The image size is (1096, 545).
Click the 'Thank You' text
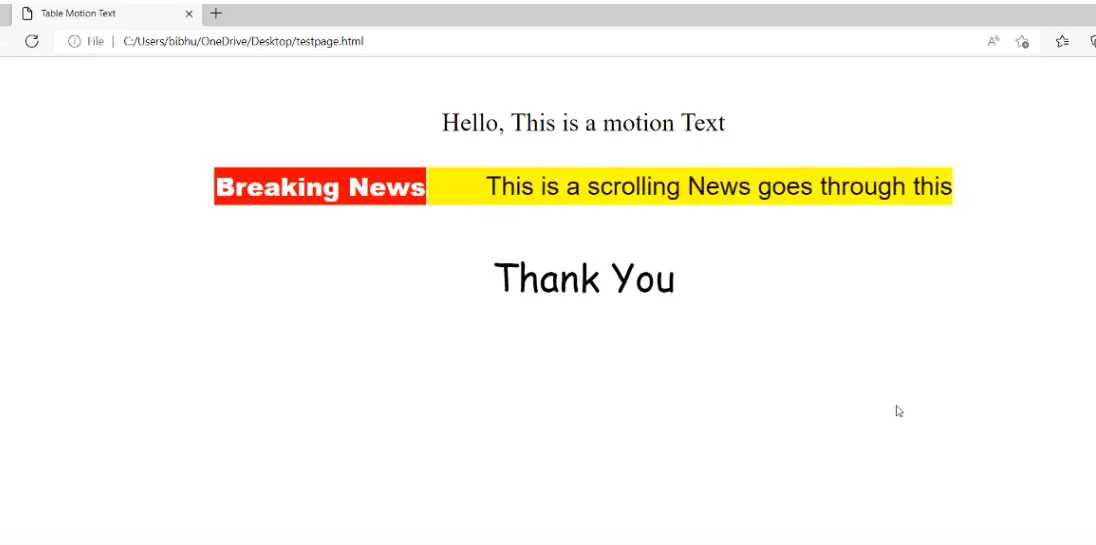pos(584,278)
